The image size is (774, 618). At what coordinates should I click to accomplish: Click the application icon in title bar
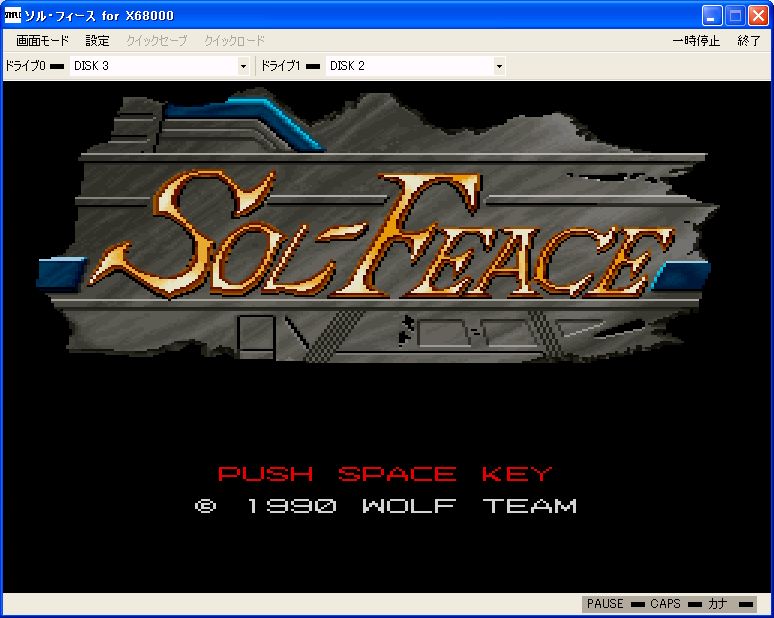12,15
